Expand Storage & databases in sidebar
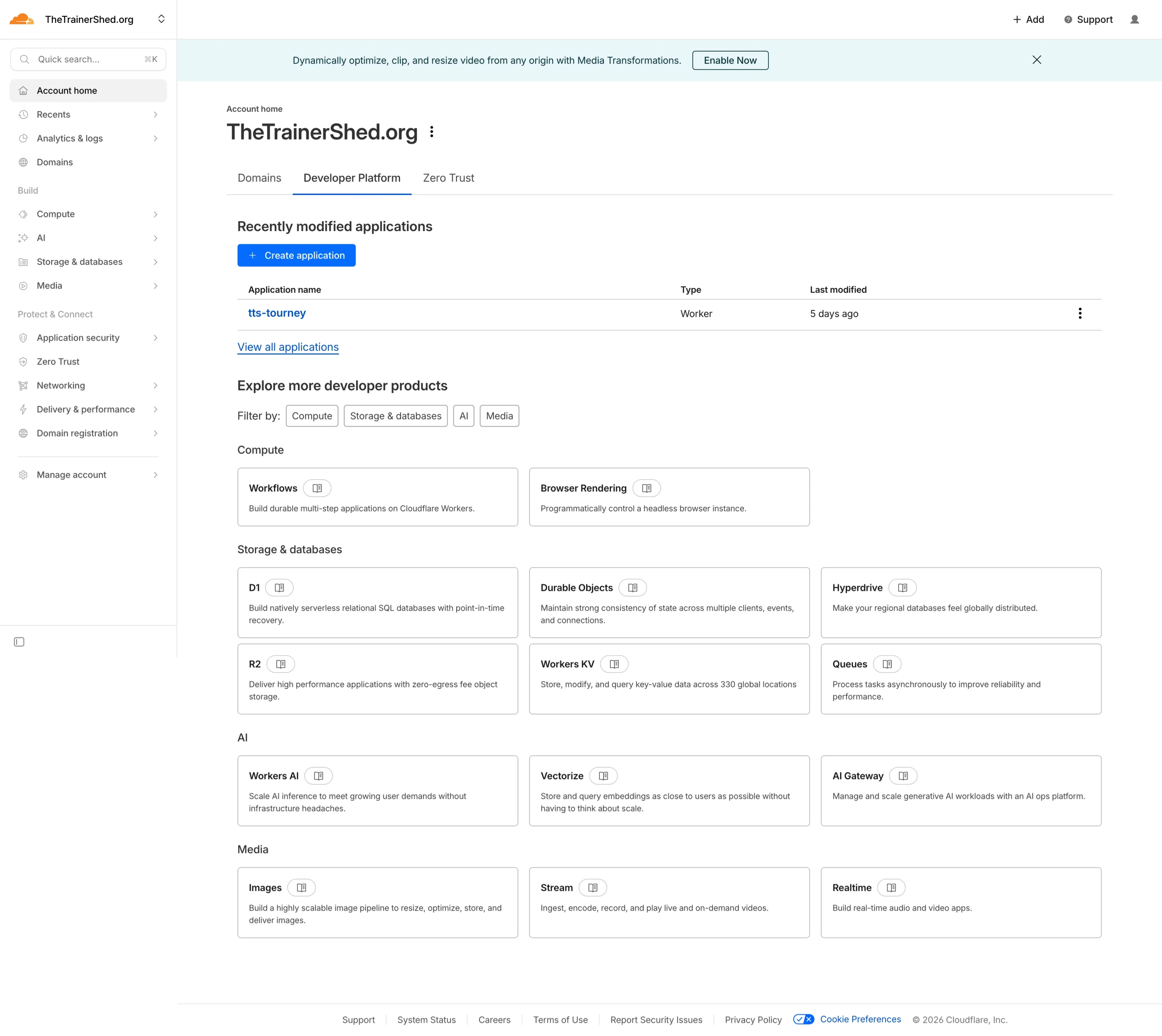The height and width of the screenshot is (1036, 1162). (x=88, y=262)
